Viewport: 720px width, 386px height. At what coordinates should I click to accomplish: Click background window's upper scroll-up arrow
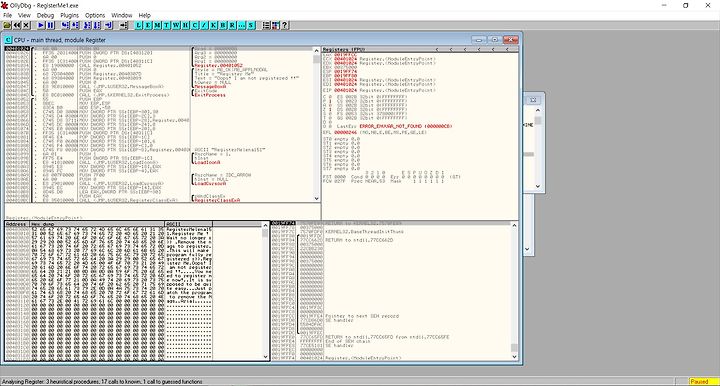point(538,111)
